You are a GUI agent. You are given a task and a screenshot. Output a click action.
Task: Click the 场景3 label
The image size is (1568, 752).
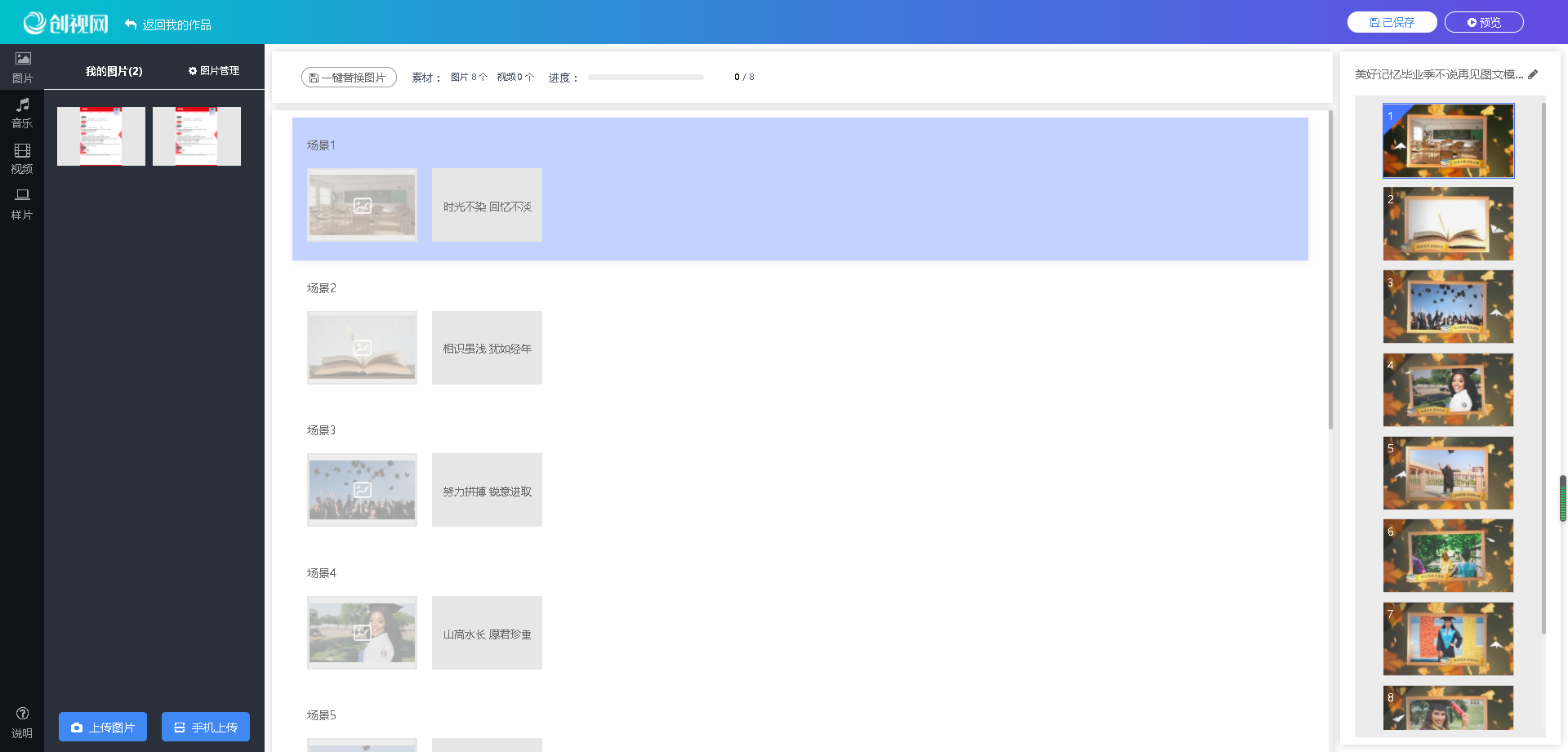(321, 430)
